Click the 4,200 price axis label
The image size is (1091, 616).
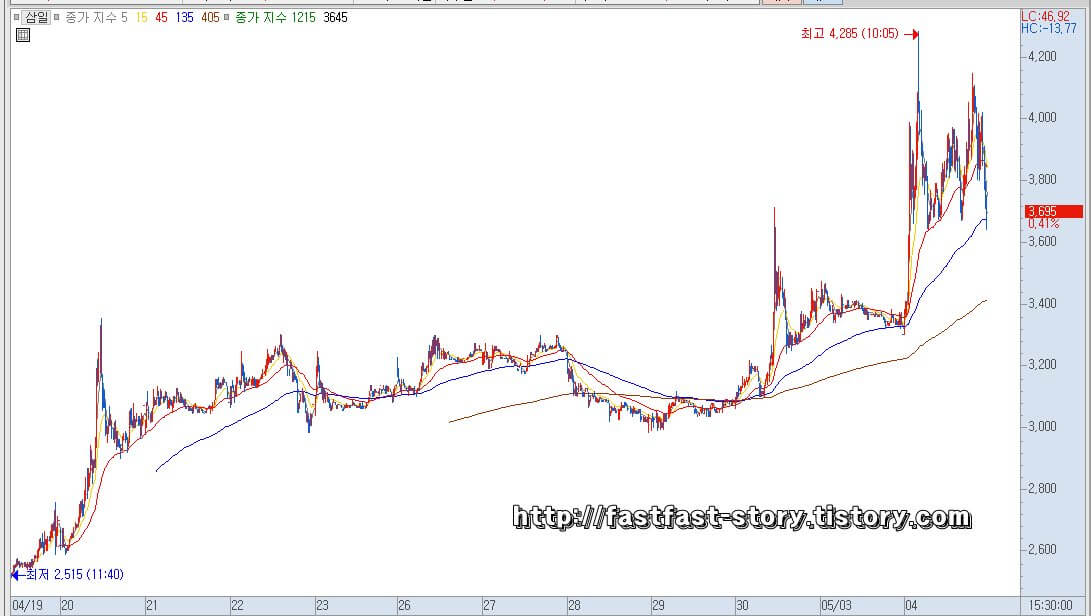click(1042, 56)
